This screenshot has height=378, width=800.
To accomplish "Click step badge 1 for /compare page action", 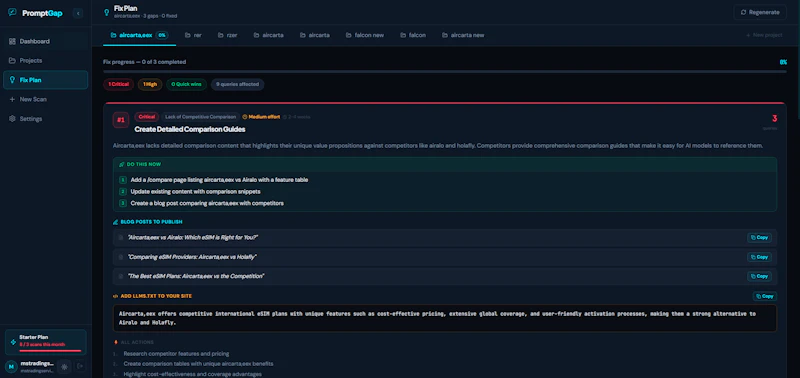I will click(x=123, y=180).
